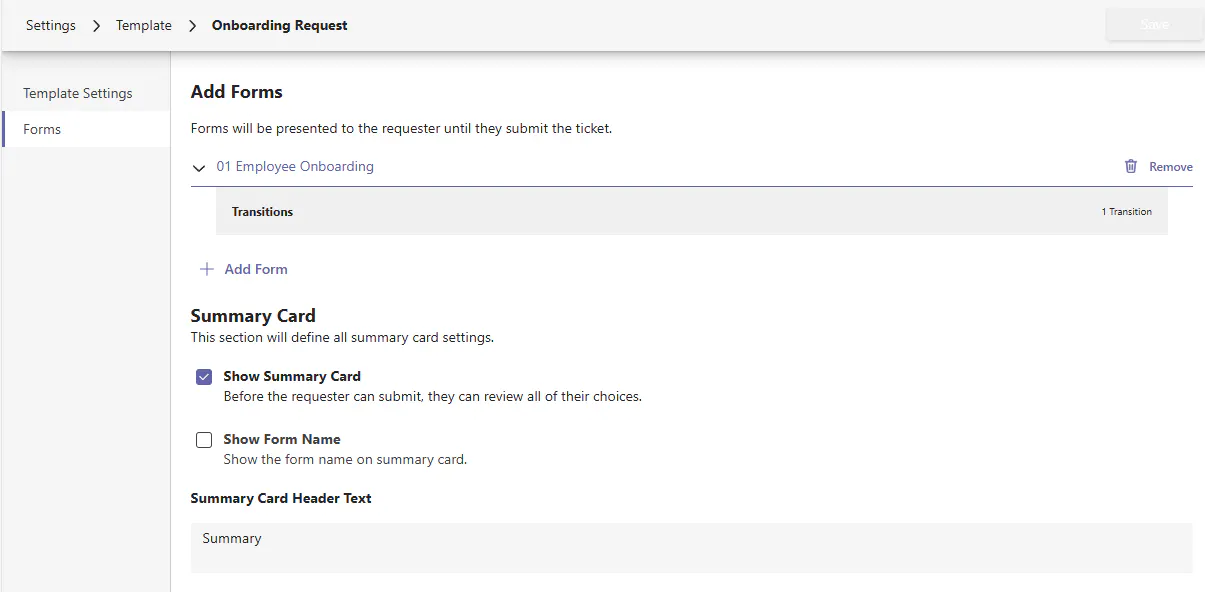Image resolution: width=1205 pixels, height=592 pixels.
Task: Click the breadcrumb arrow after Settings
Action: tap(96, 26)
